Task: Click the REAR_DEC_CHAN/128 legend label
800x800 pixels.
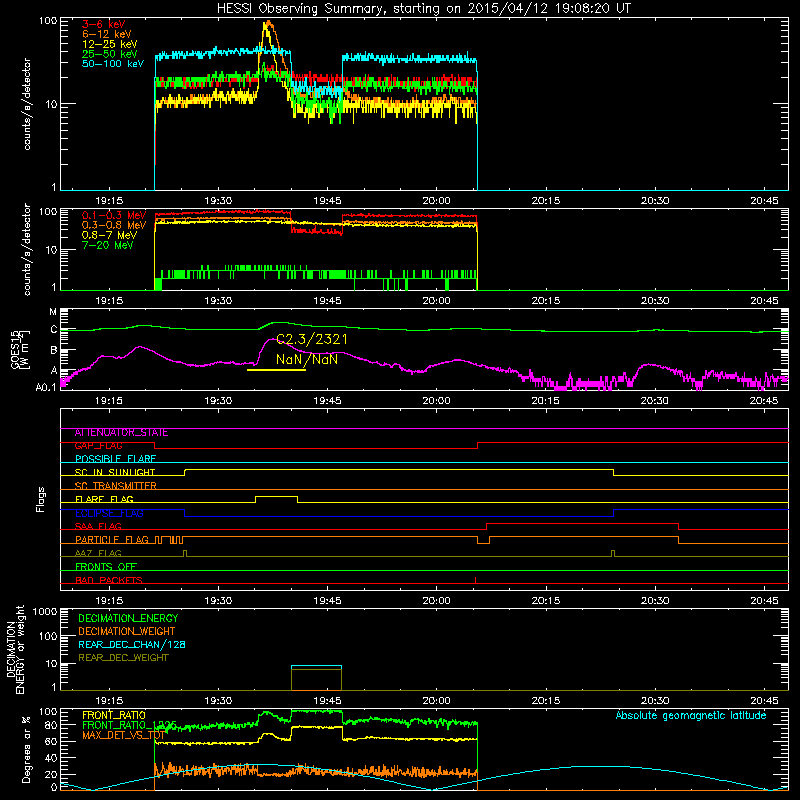Action: pos(132,645)
